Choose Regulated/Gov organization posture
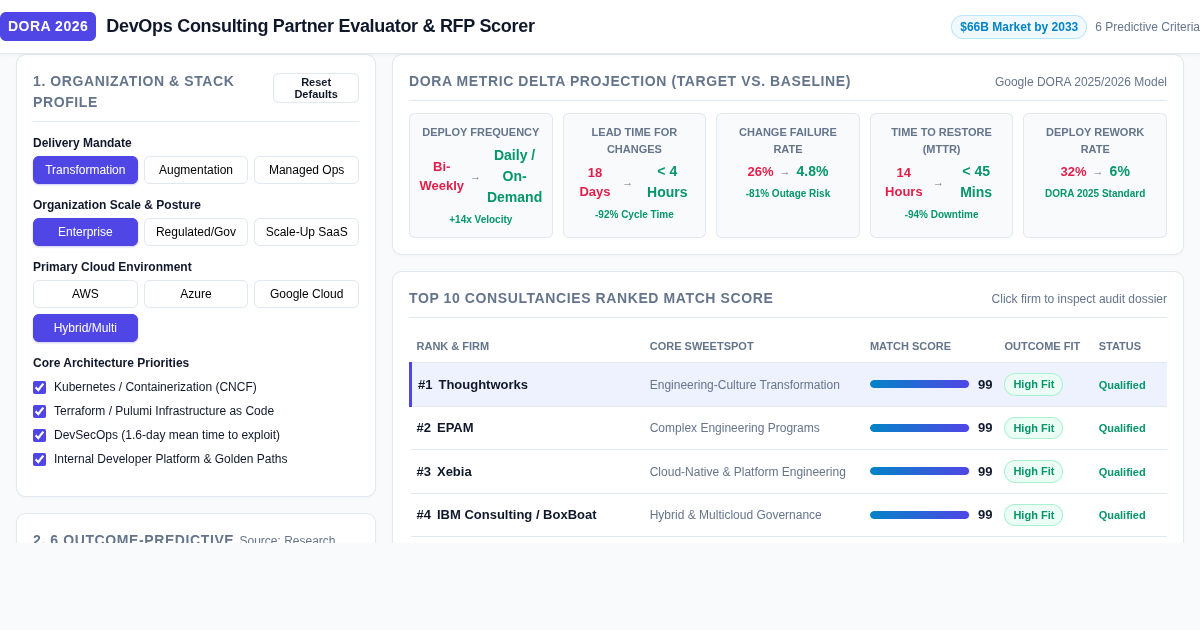Viewport: 1200px width, 630px height. 196,232
